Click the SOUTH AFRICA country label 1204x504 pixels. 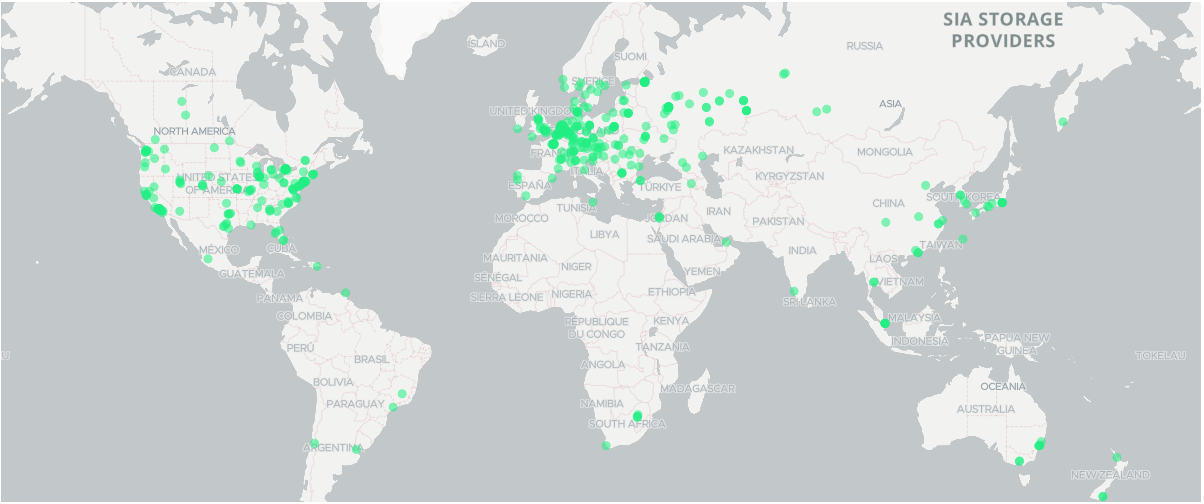626,425
